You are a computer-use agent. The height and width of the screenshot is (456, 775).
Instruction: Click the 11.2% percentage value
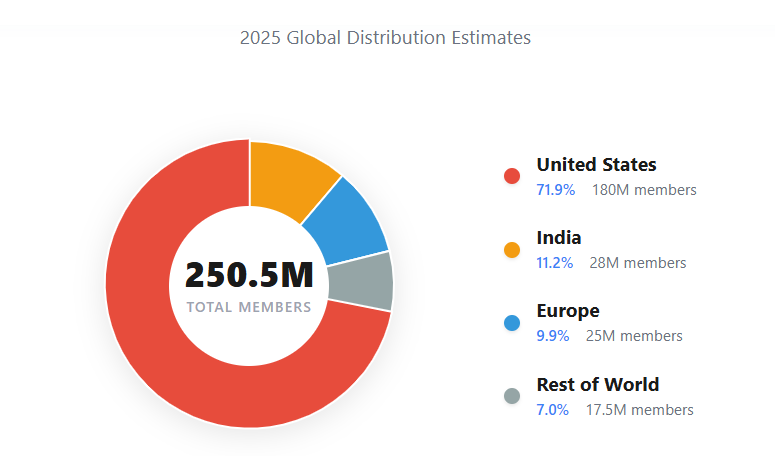555,263
